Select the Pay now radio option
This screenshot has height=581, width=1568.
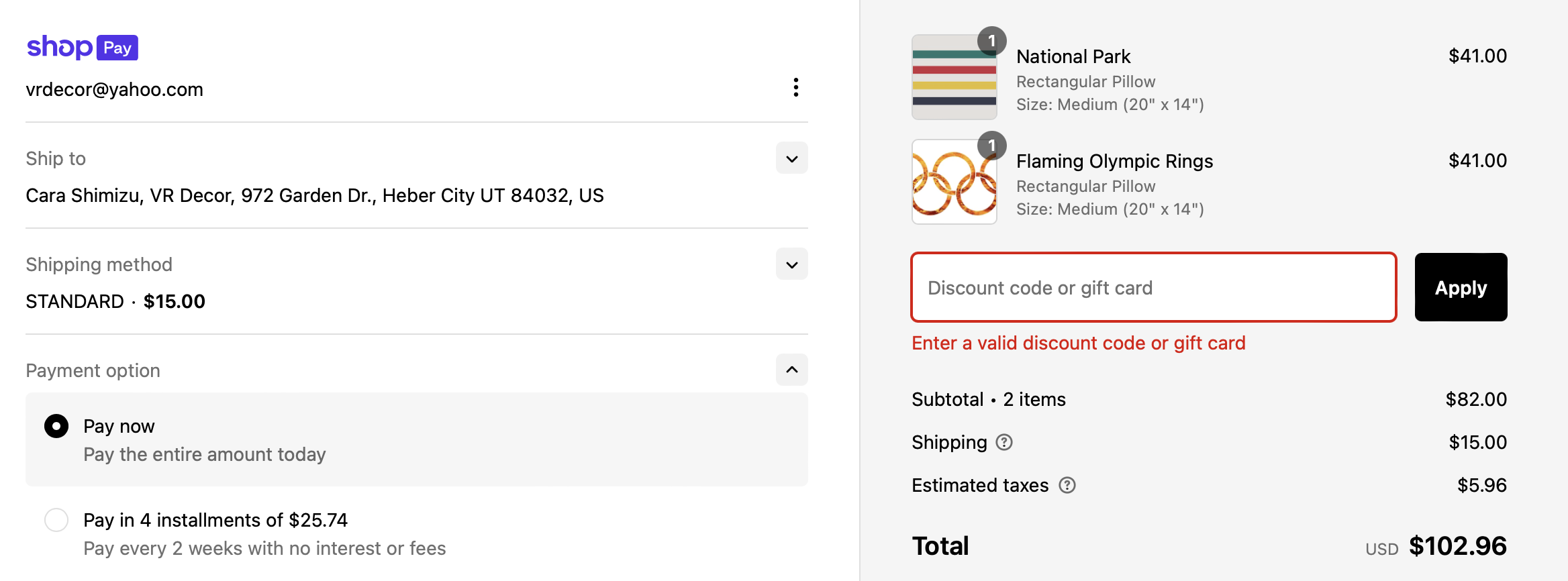pyautogui.click(x=56, y=426)
